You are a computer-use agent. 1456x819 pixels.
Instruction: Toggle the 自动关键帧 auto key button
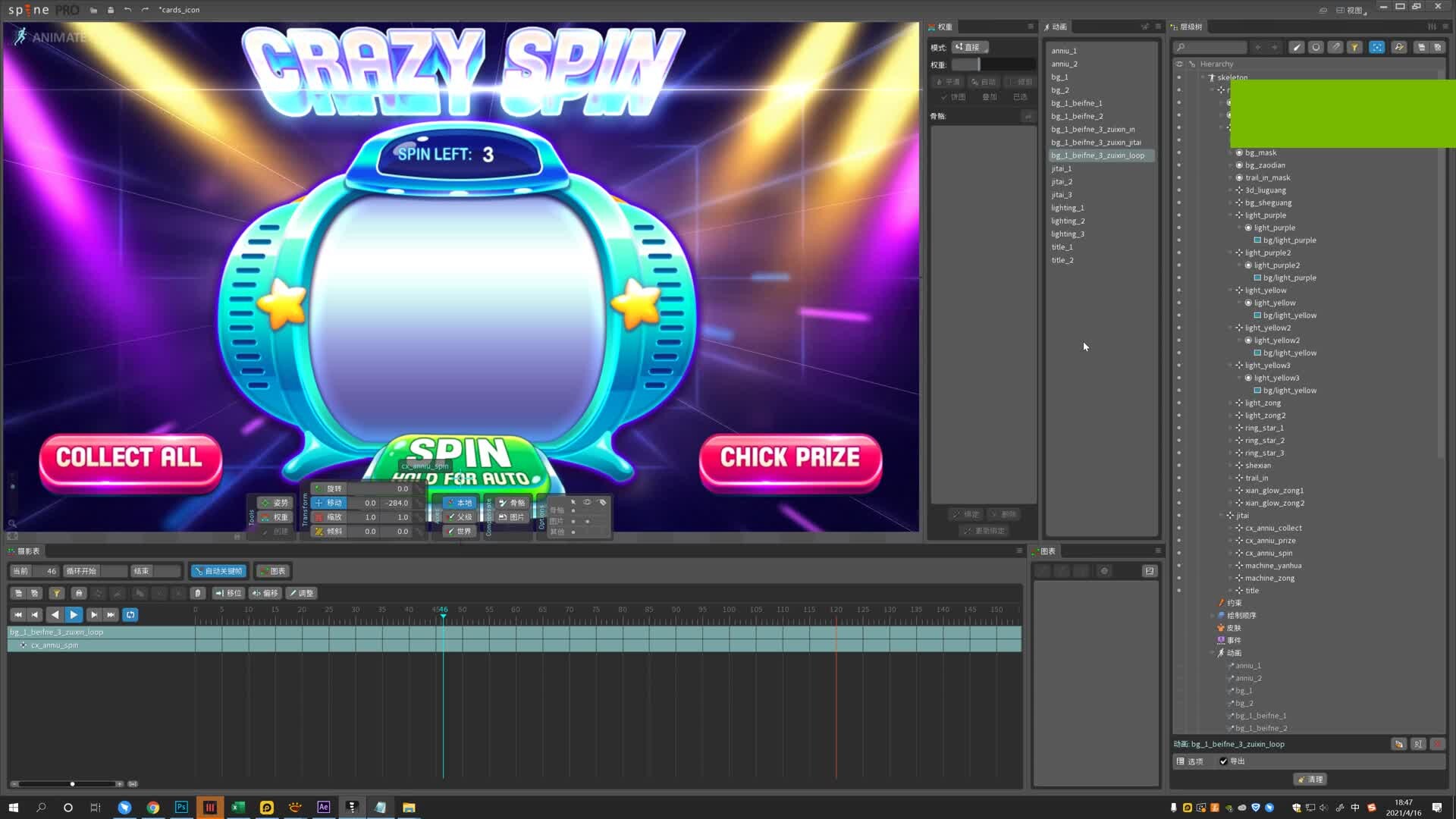coord(218,571)
